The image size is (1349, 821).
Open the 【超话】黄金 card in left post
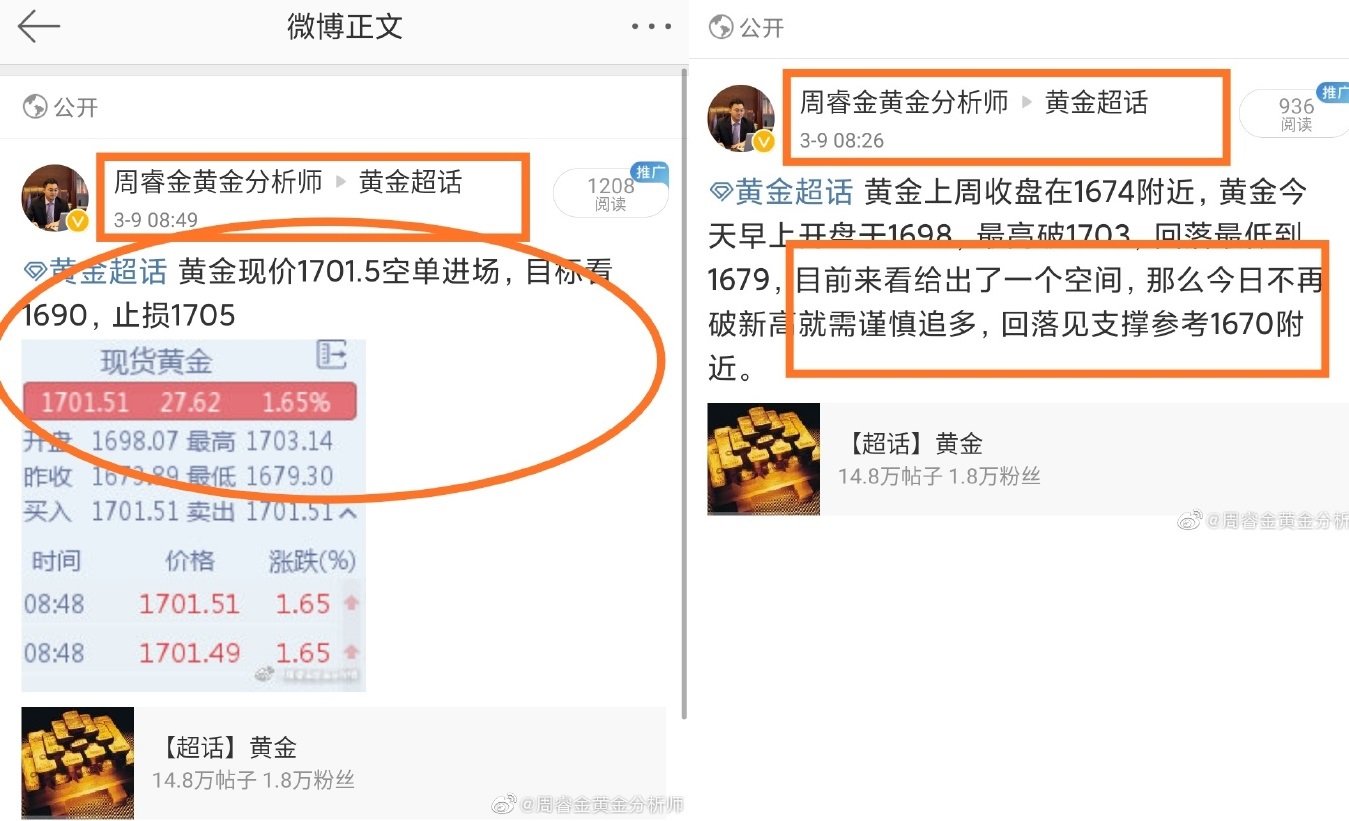point(344,763)
